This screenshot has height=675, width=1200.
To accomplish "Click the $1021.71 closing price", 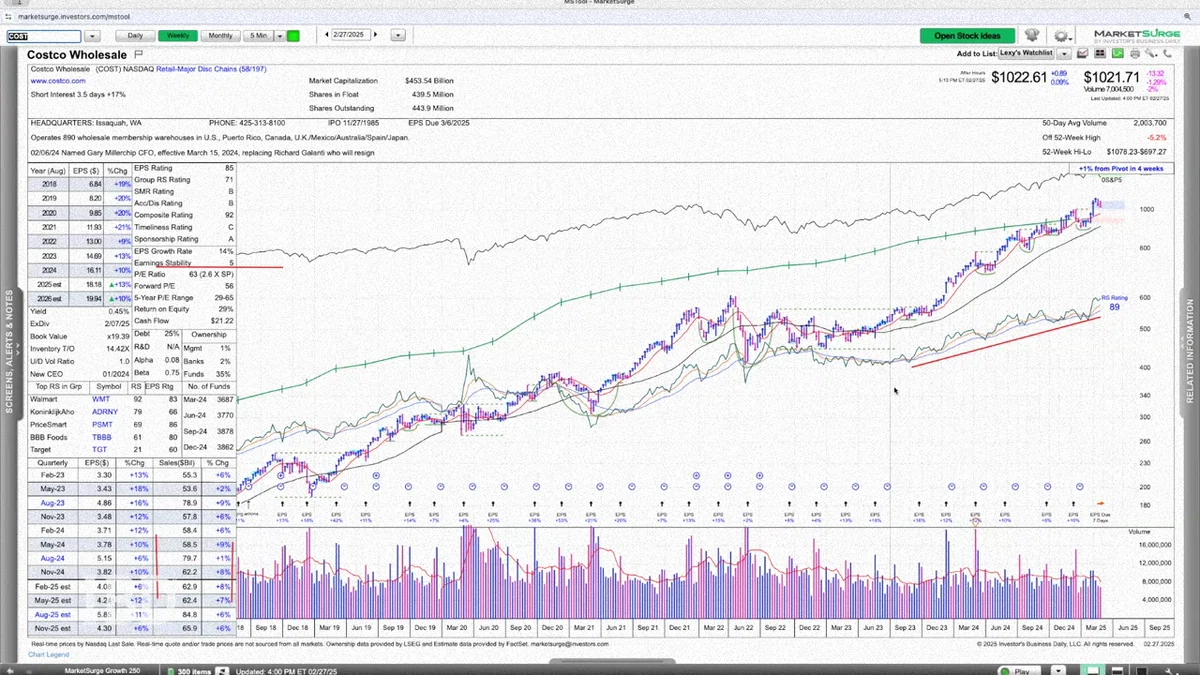I will click(1112, 77).
